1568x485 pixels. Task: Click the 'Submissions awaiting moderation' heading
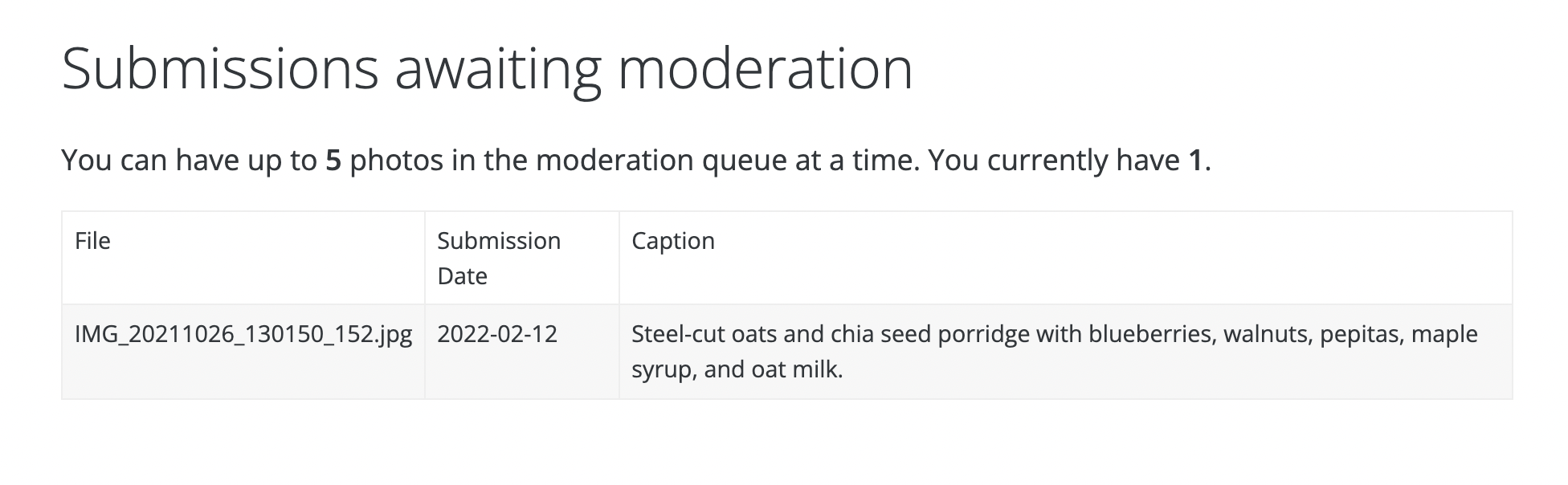(487, 69)
